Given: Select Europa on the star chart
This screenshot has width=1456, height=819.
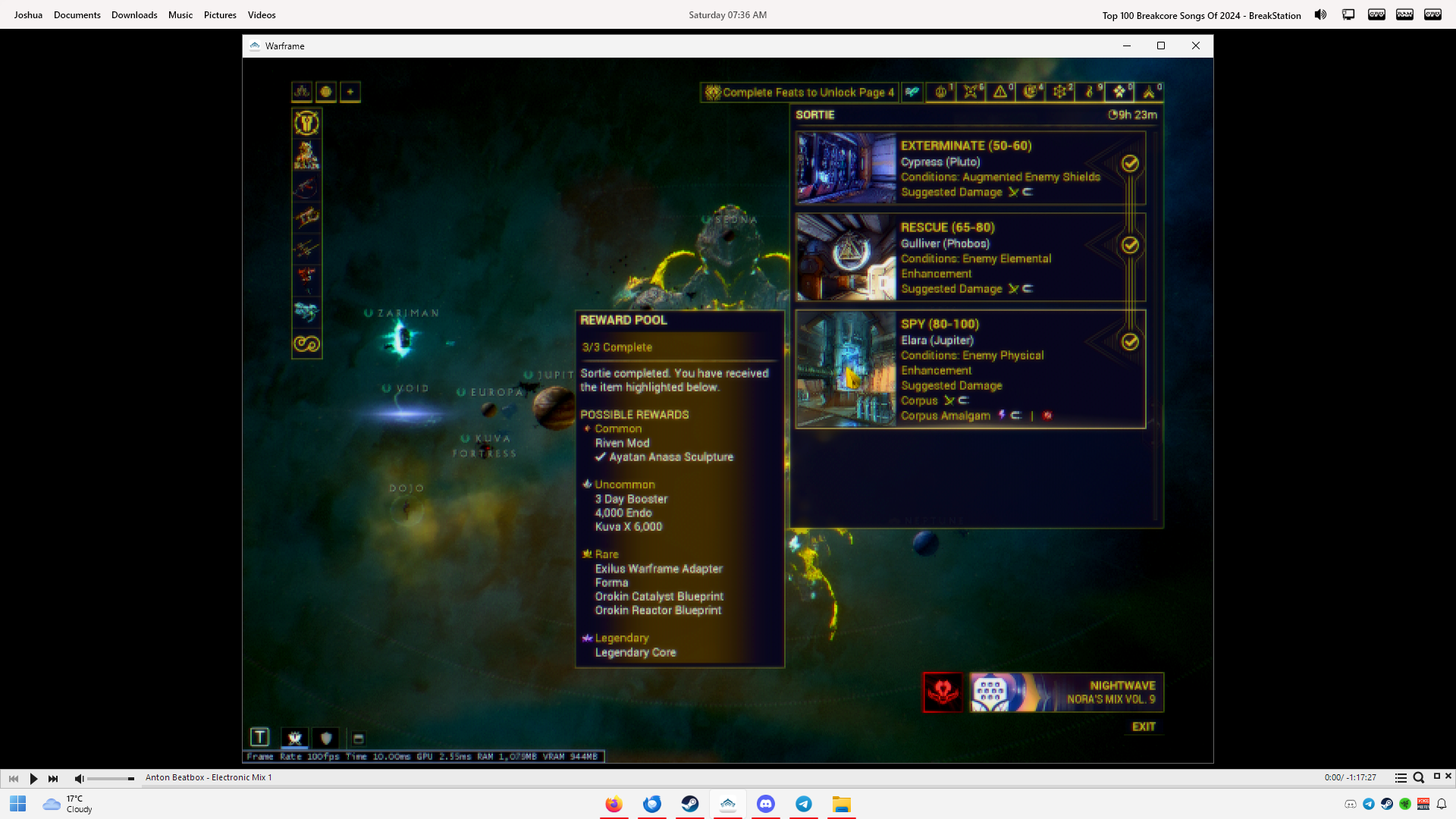Looking at the screenshot, I should pos(490,410).
